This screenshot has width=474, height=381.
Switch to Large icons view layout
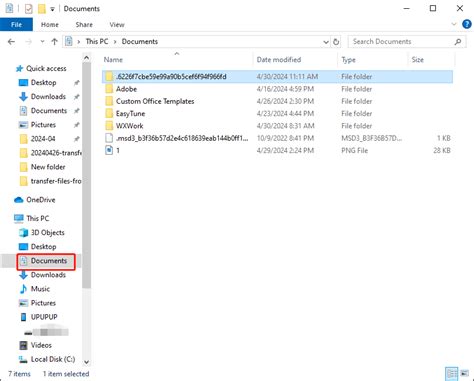[x=465, y=374]
